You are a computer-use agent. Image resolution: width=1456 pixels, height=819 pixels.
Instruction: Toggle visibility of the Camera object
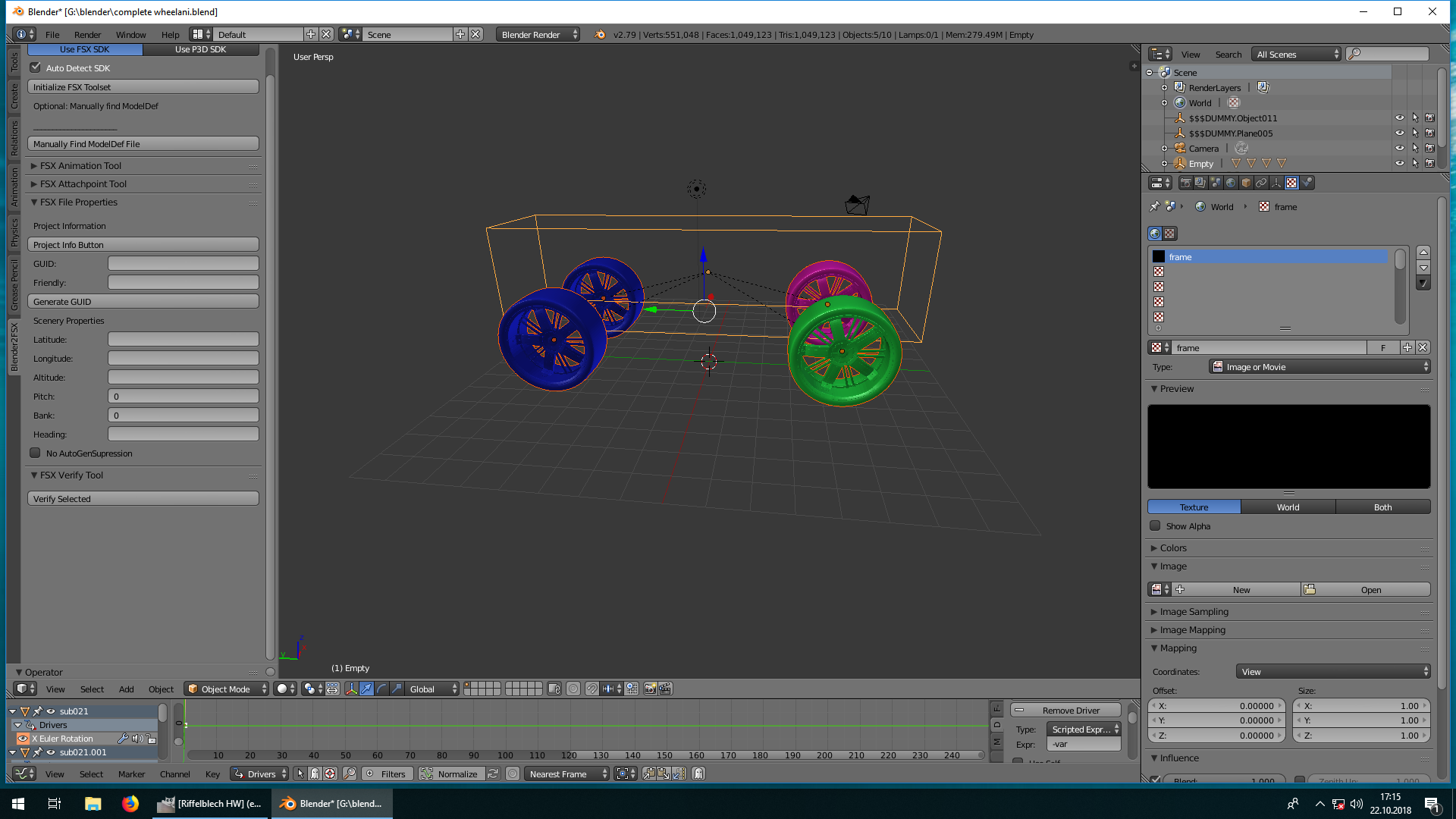click(x=1400, y=148)
